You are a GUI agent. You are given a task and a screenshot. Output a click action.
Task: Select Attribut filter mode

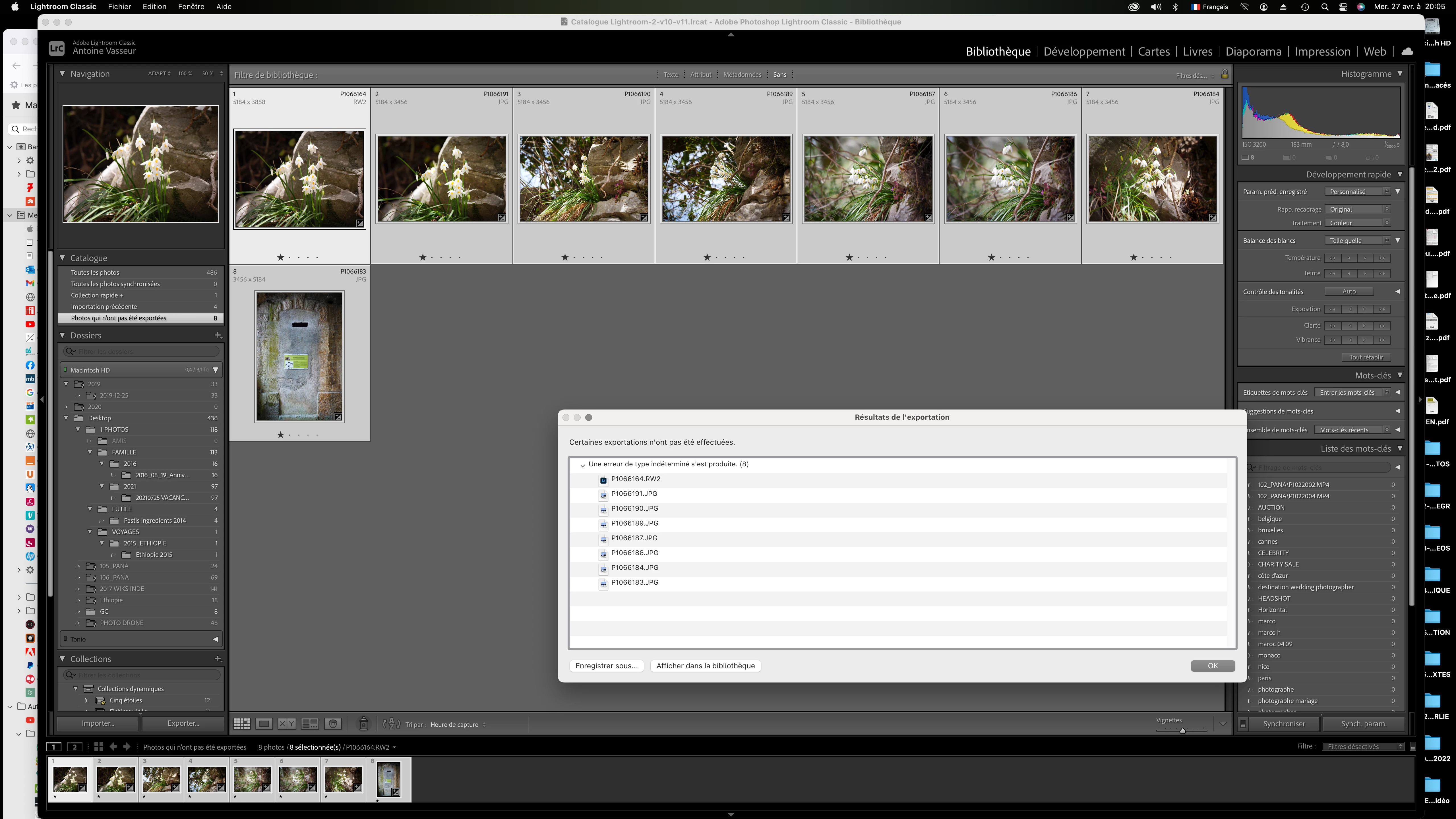(x=700, y=75)
